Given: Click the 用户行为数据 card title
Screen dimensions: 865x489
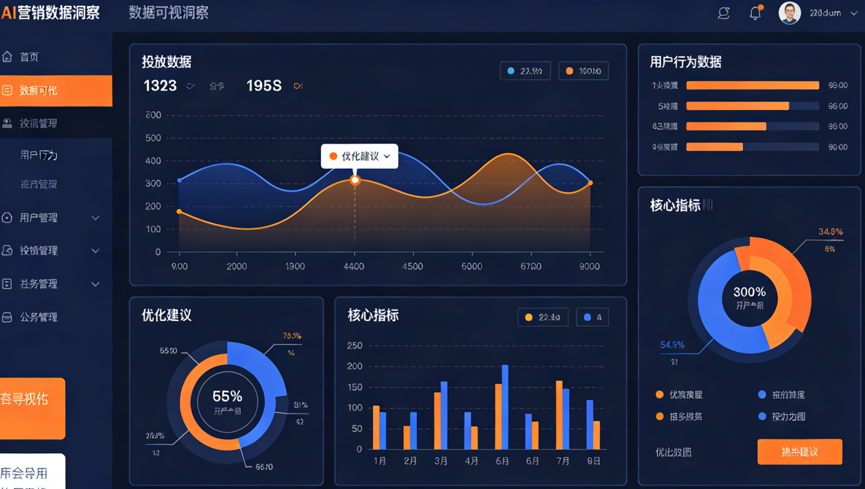Looking at the screenshot, I should pos(686,62).
